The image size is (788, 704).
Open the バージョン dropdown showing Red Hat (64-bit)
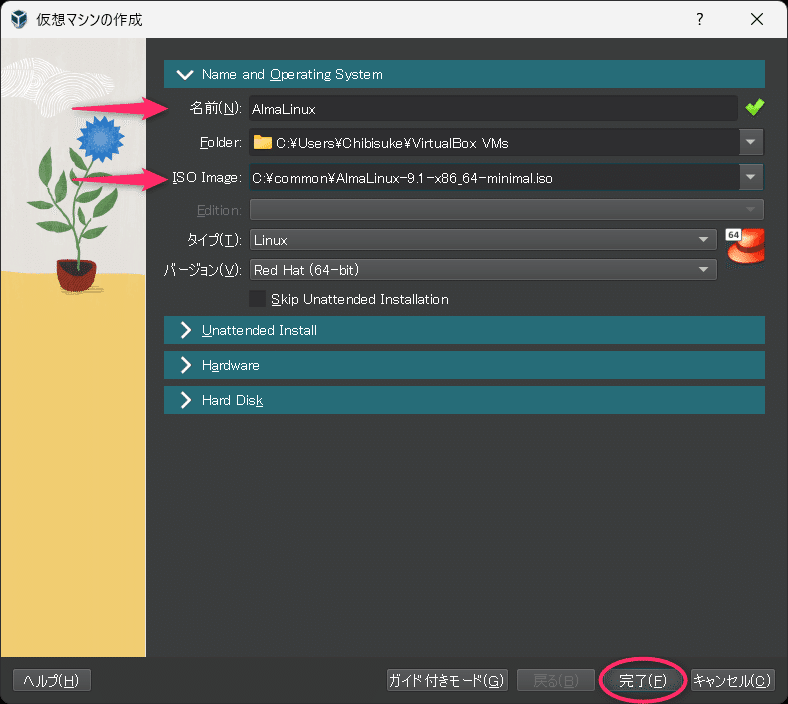[x=483, y=270]
